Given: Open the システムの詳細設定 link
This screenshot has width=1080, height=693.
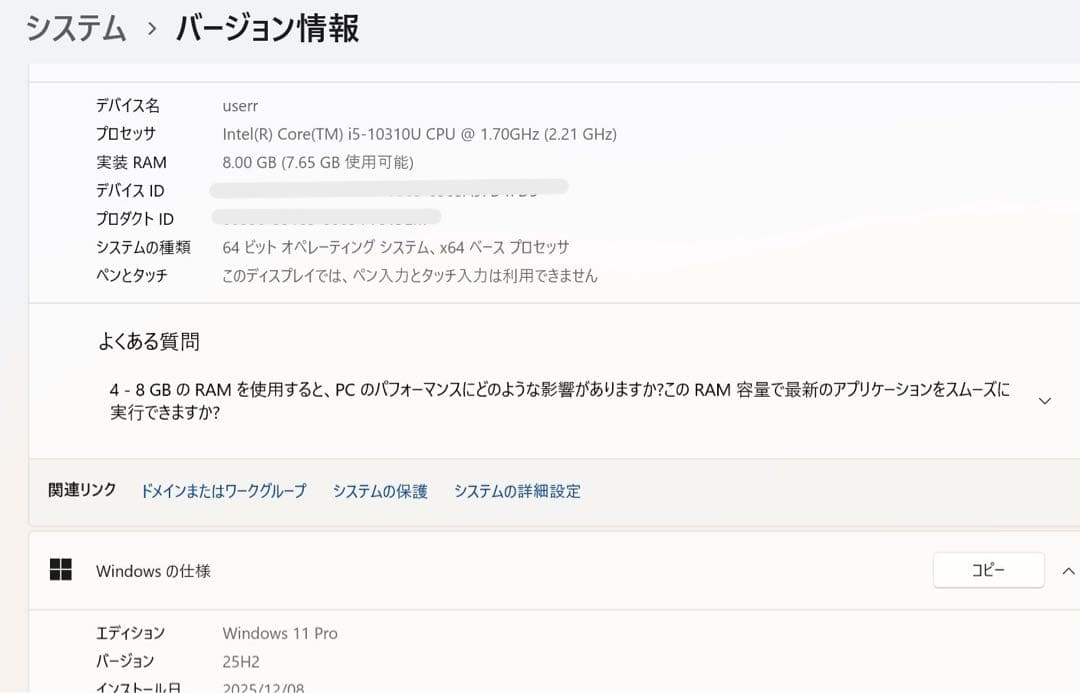Looking at the screenshot, I should click(517, 491).
